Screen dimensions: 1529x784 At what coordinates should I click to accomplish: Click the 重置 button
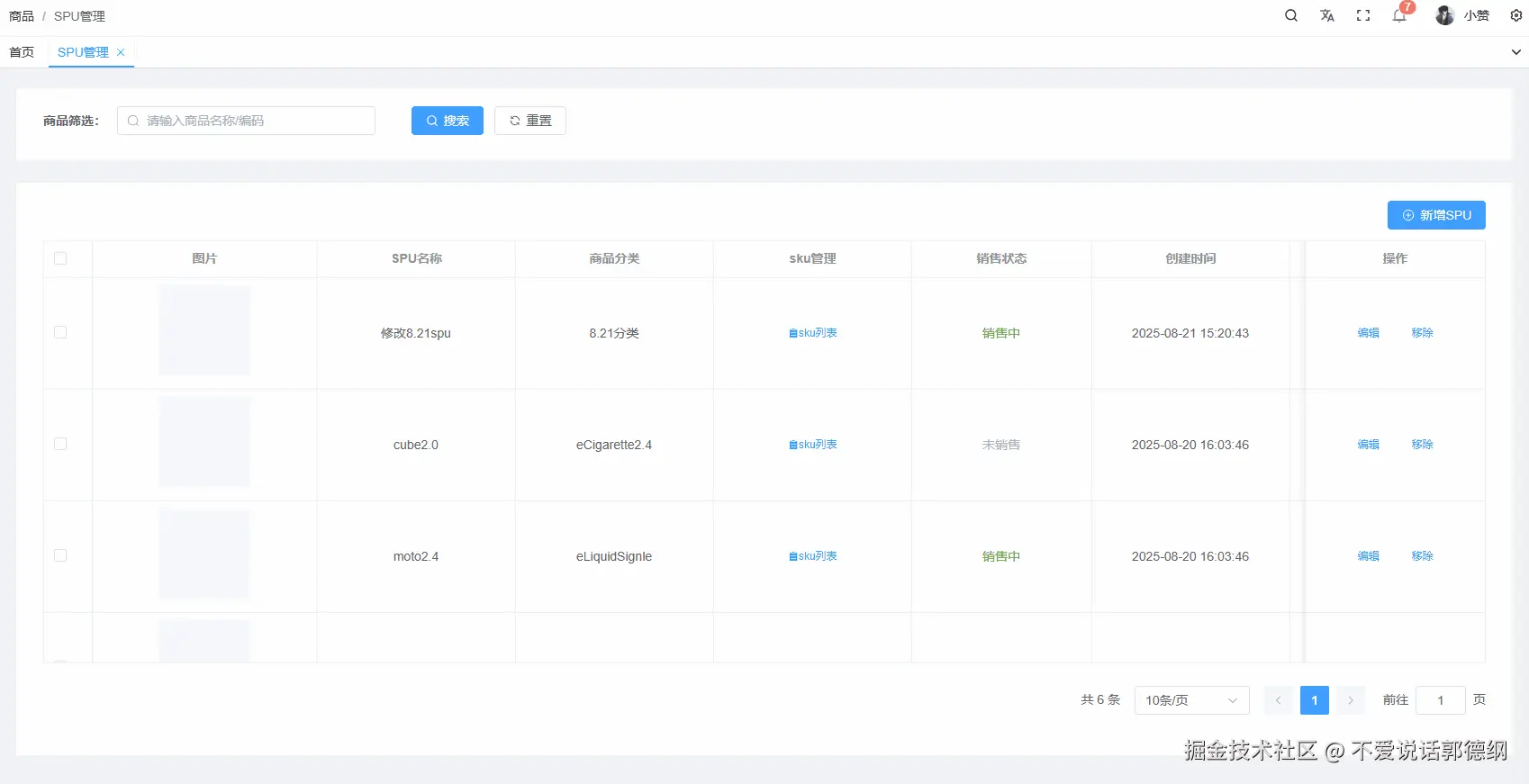(x=530, y=121)
